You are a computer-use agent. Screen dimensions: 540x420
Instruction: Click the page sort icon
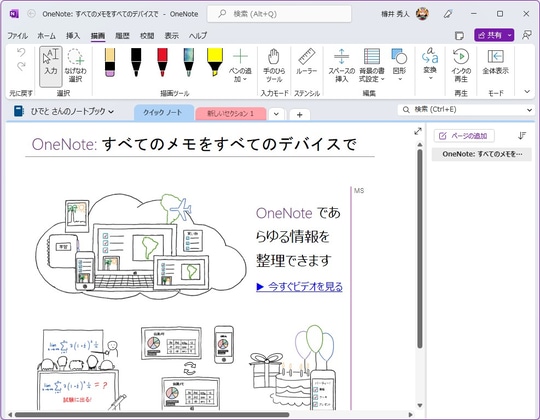(x=522, y=136)
